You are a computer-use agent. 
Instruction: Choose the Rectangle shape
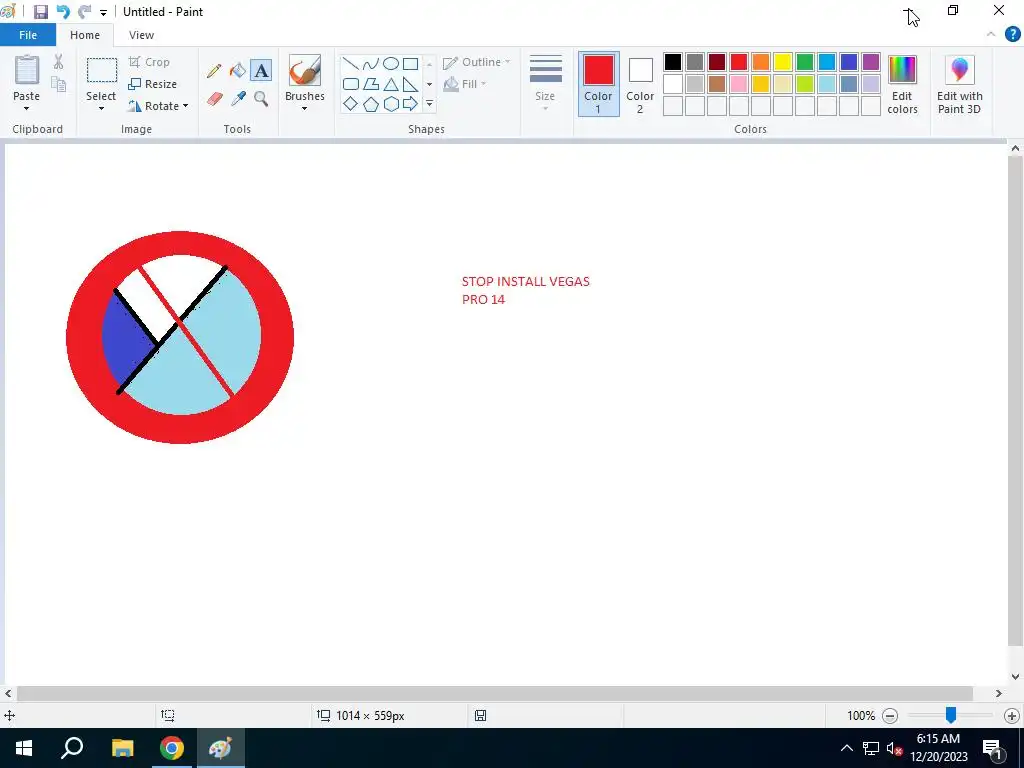point(410,64)
